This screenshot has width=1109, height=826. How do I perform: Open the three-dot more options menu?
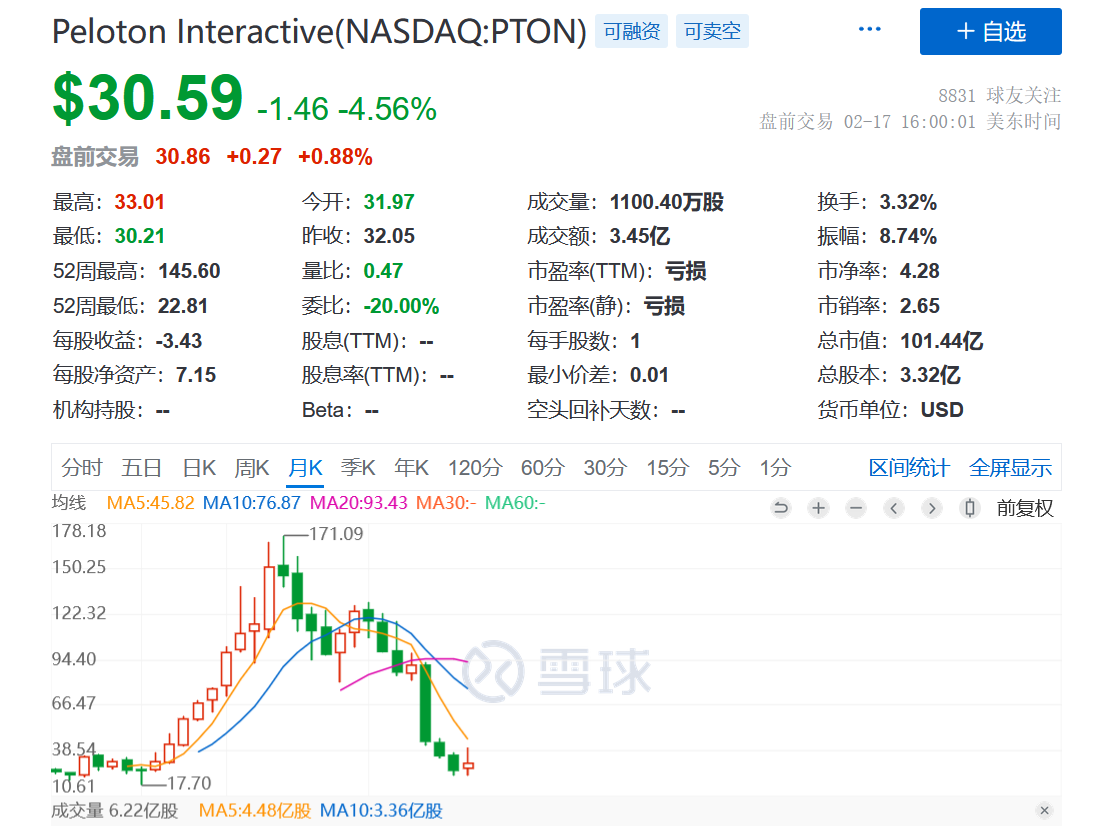(869, 29)
